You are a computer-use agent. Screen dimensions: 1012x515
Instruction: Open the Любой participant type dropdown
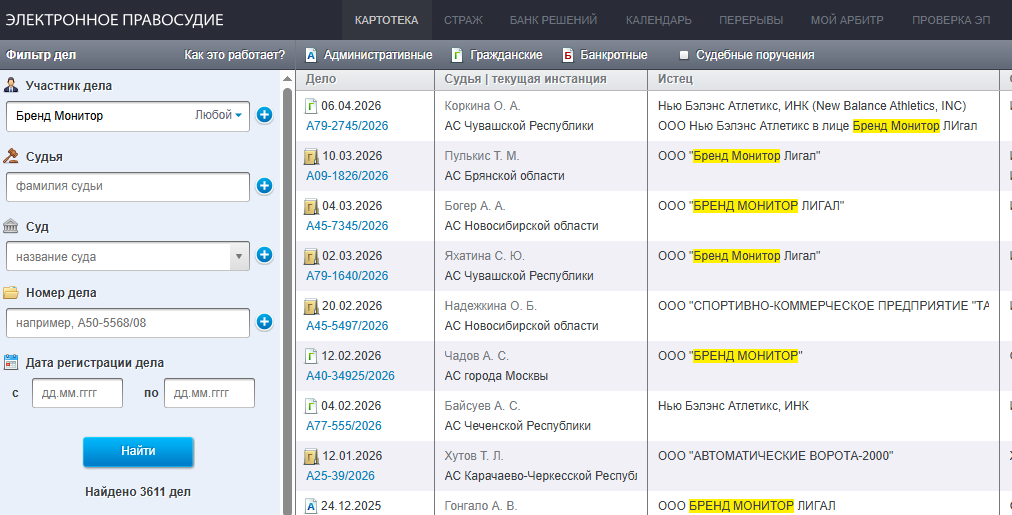[x=218, y=115]
